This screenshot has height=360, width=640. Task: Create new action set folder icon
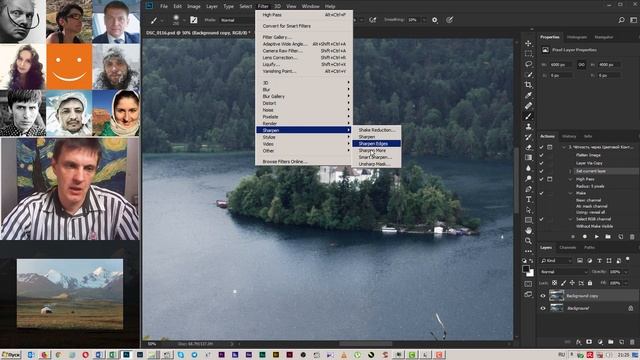[x=608, y=237]
